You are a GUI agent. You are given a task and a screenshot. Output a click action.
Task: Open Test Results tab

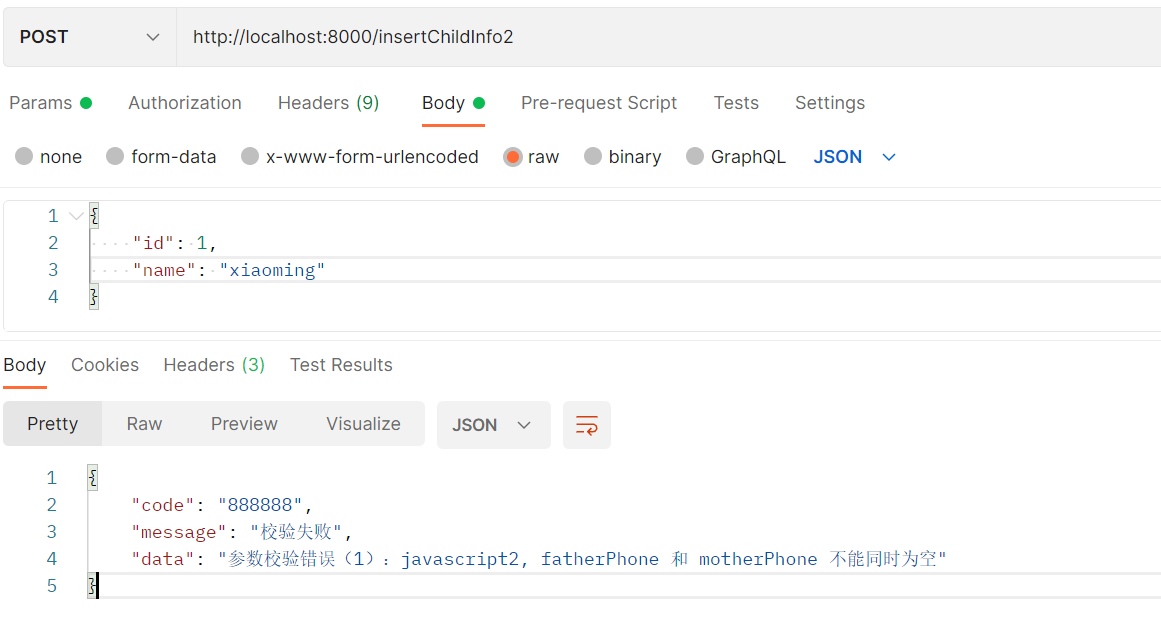[341, 365]
